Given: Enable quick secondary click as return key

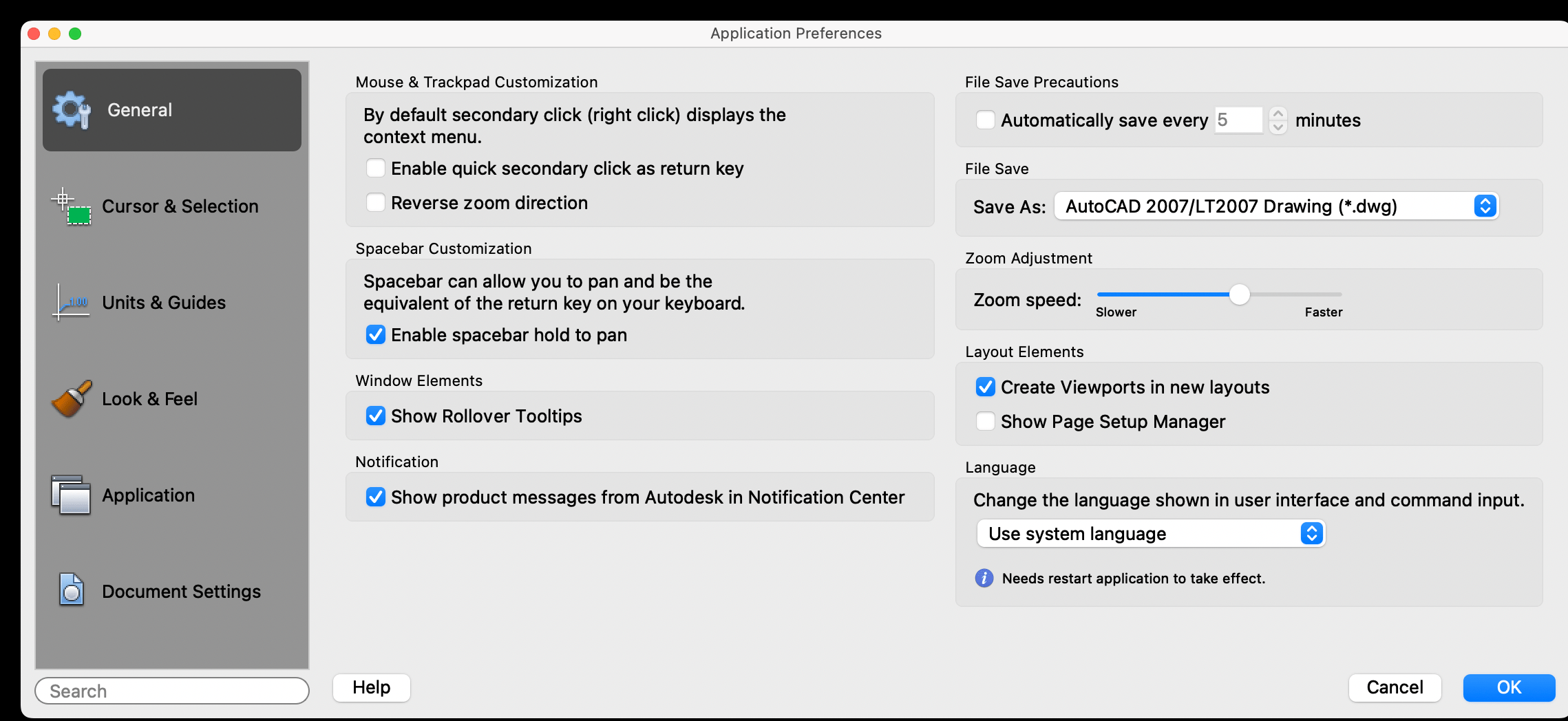Looking at the screenshot, I should pyautogui.click(x=375, y=168).
